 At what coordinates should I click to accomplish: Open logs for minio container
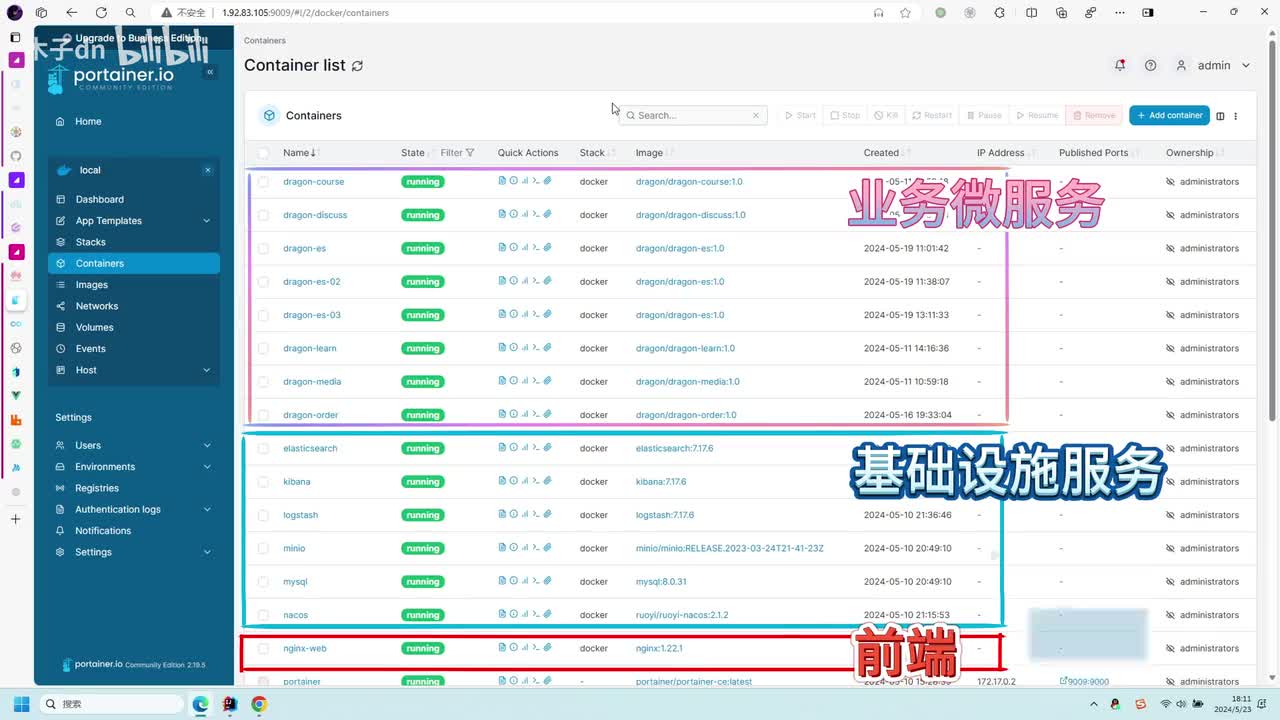point(502,547)
